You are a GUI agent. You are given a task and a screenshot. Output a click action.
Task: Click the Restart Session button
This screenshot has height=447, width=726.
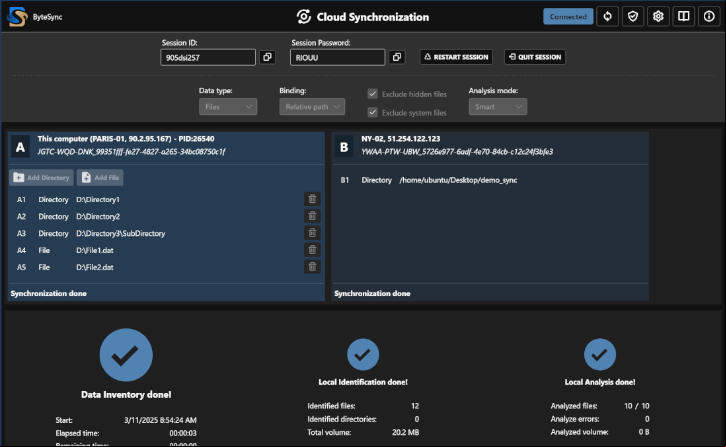(456, 57)
